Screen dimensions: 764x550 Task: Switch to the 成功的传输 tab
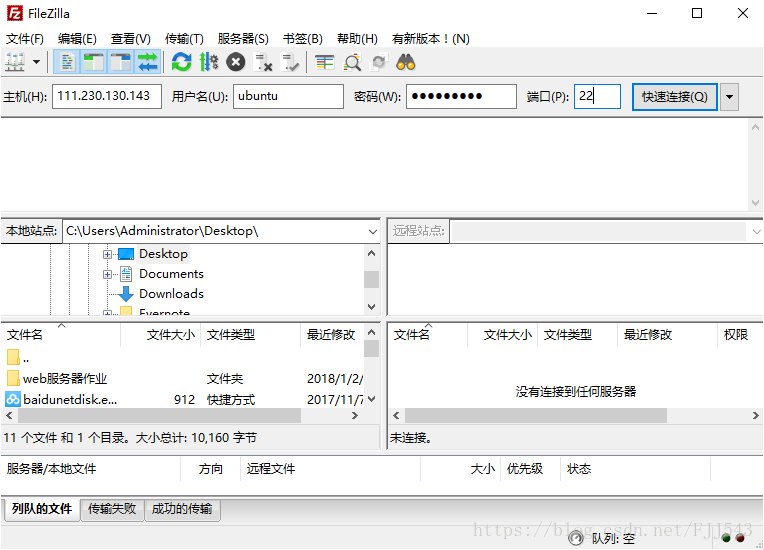(182, 509)
